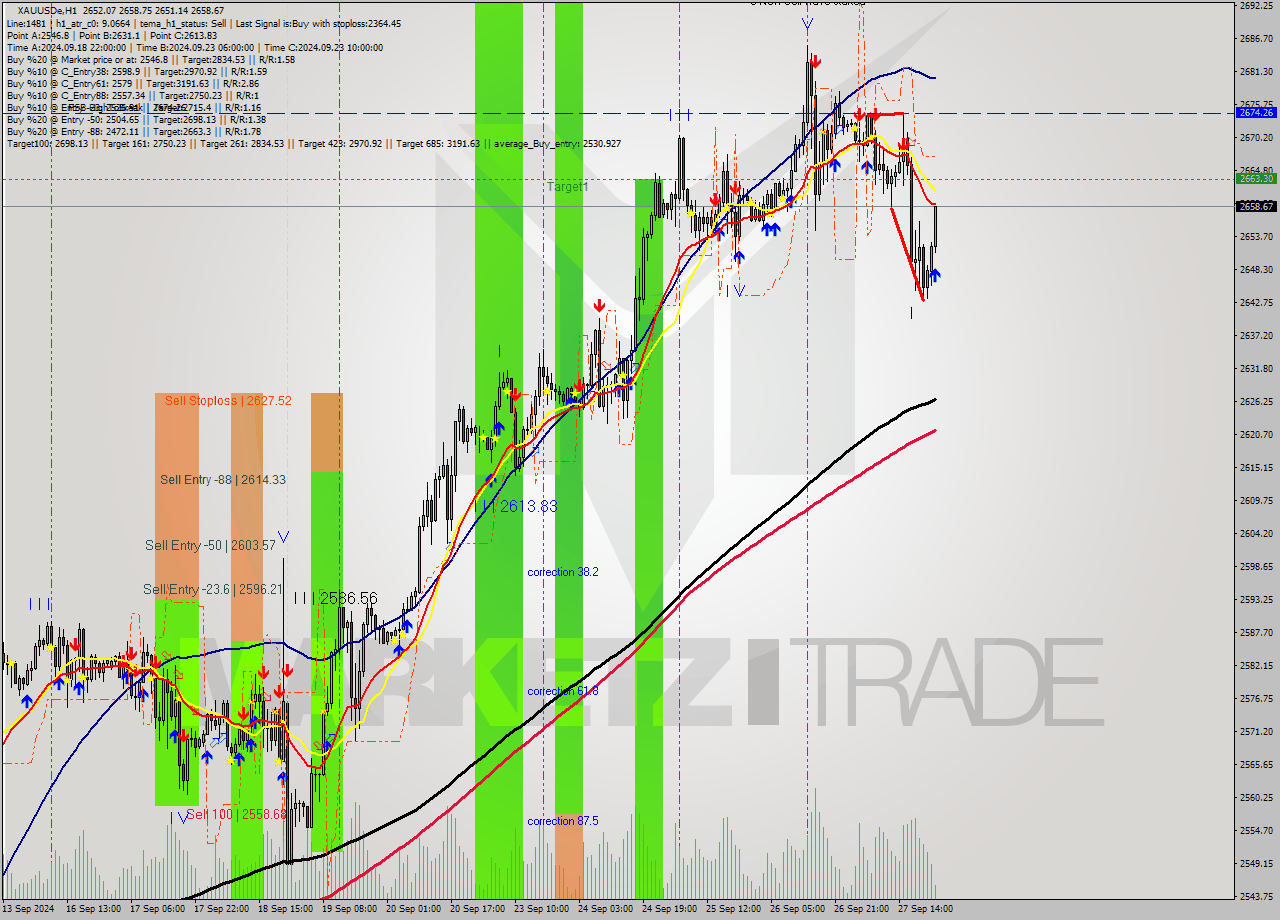Select the 'correction 38.2' label
The width and height of the screenshot is (1280, 920).
tap(563, 572)
